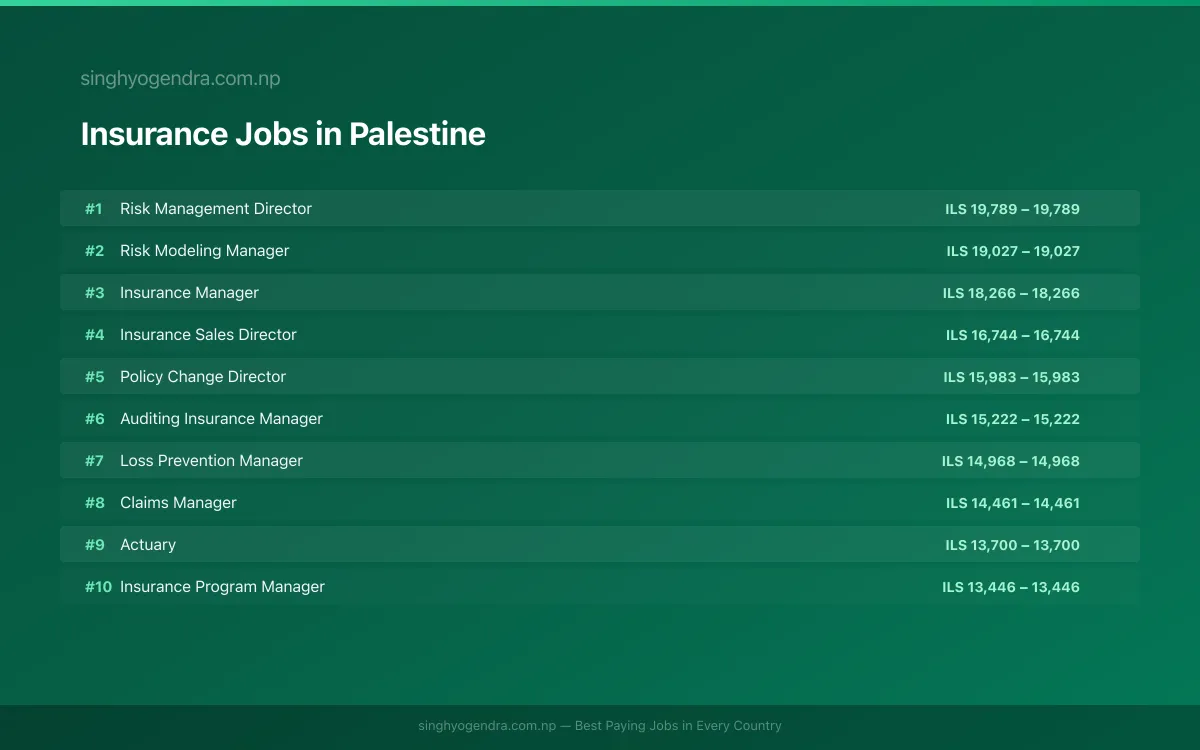This screenshot has width=1200, height=750.
Task: Select the Insurance Sales Director title
Action: click(208, 335)
